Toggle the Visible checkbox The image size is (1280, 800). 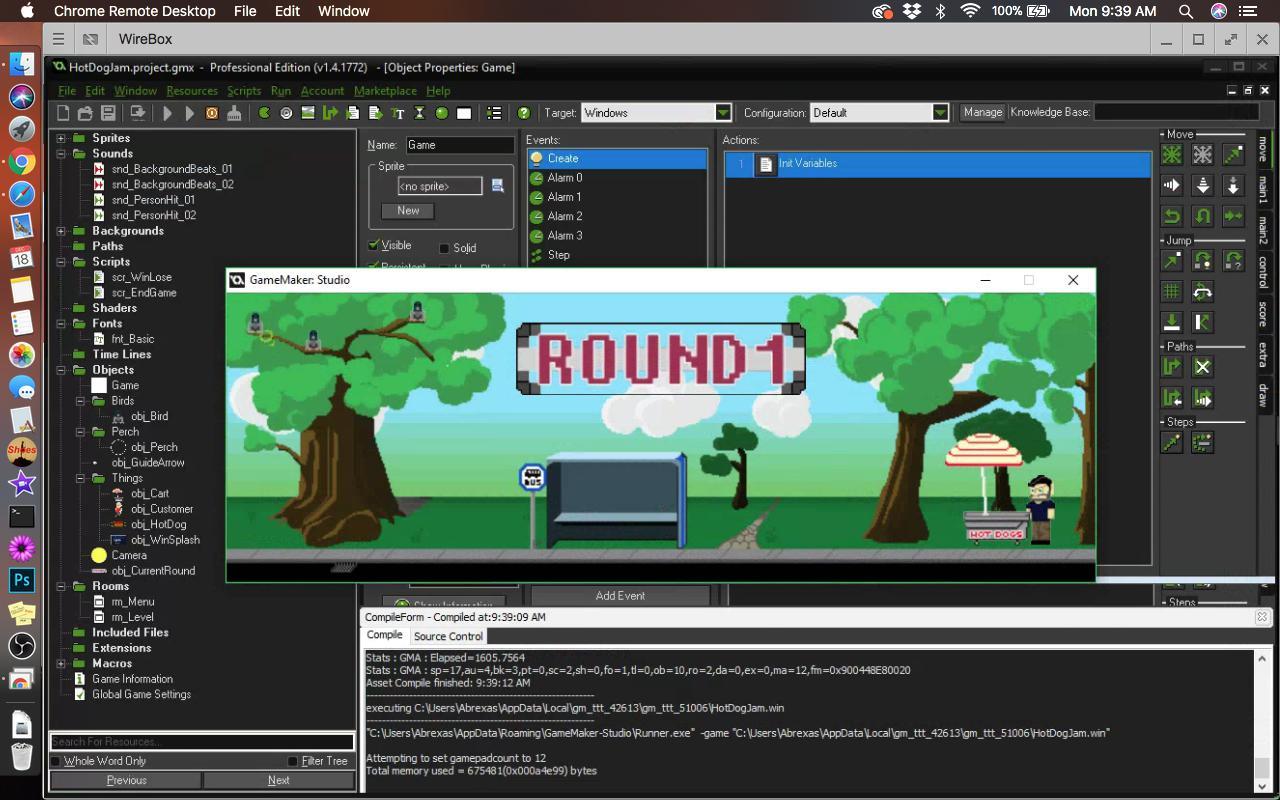point(374,245)
